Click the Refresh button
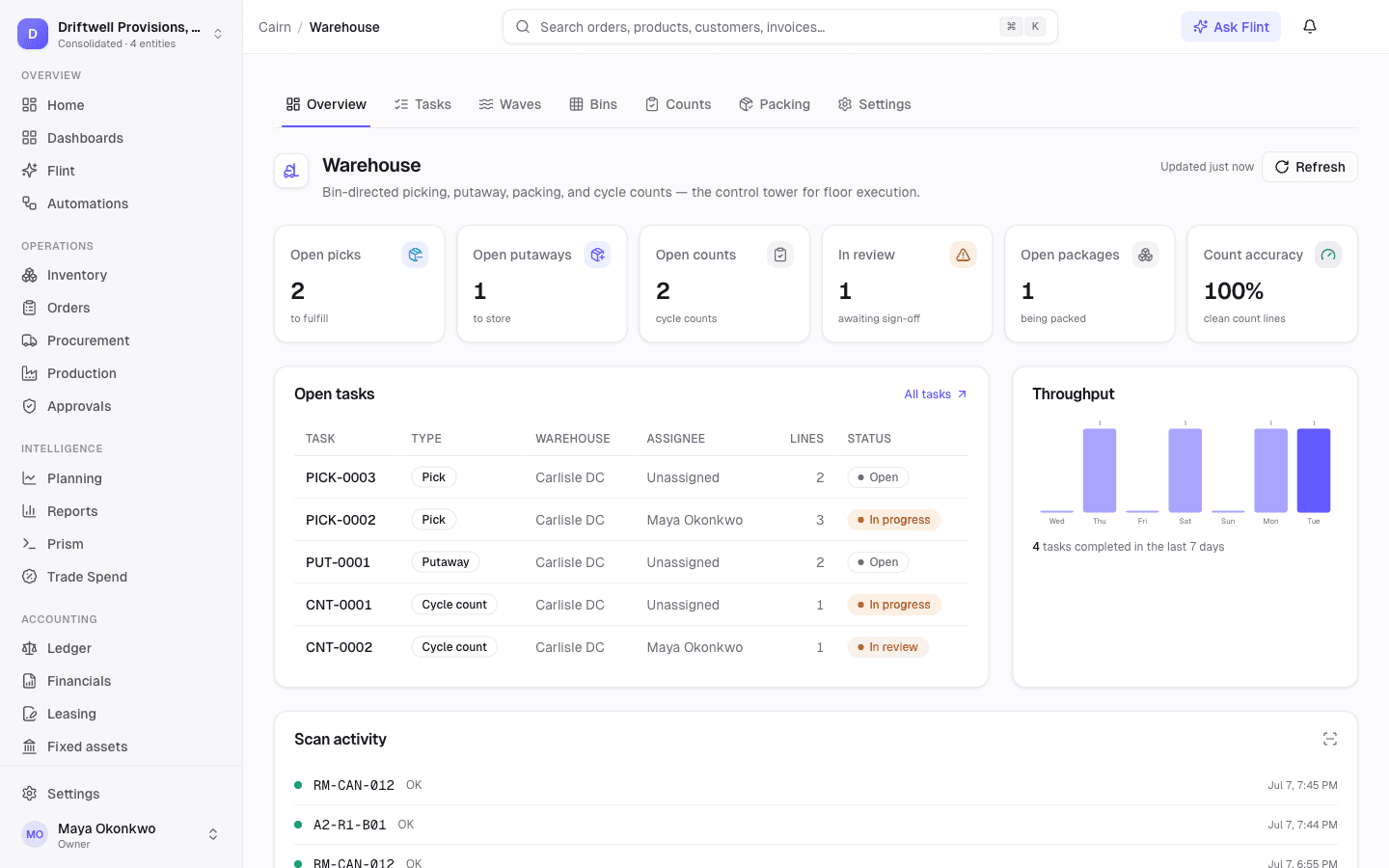 (1310, 167)
